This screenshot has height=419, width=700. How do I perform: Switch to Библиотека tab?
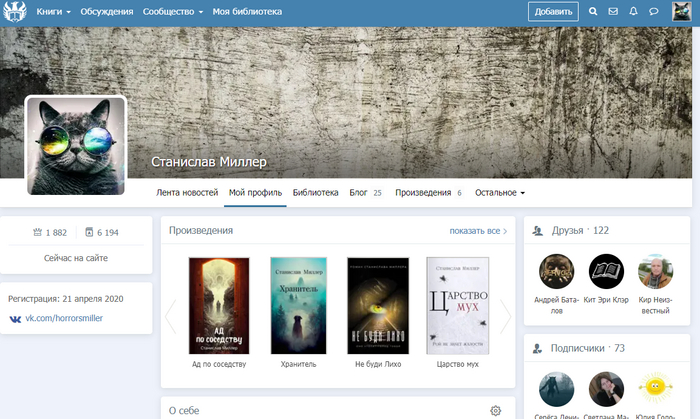[x=316, y=193]
